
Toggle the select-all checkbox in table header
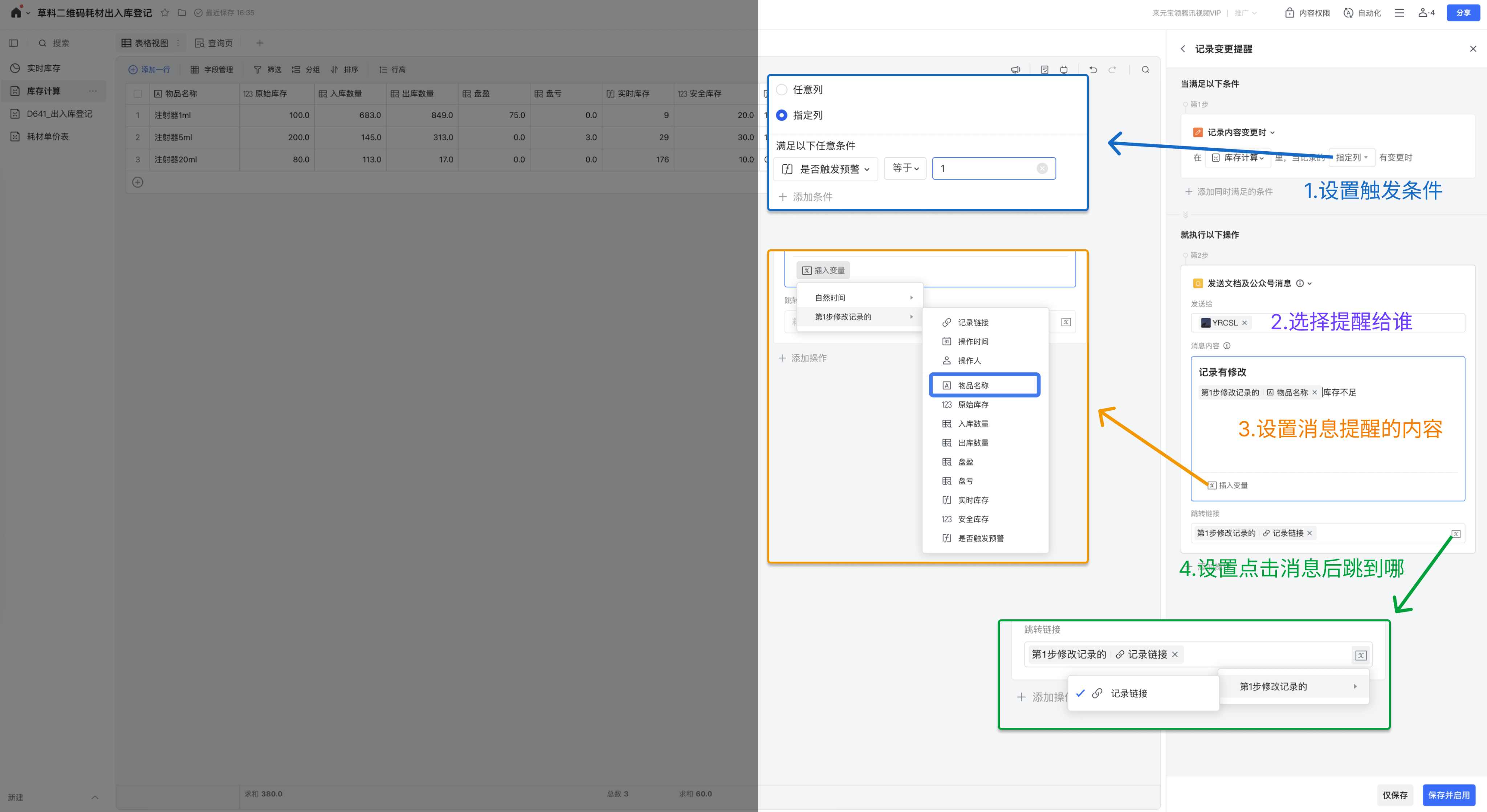point(137,94)
